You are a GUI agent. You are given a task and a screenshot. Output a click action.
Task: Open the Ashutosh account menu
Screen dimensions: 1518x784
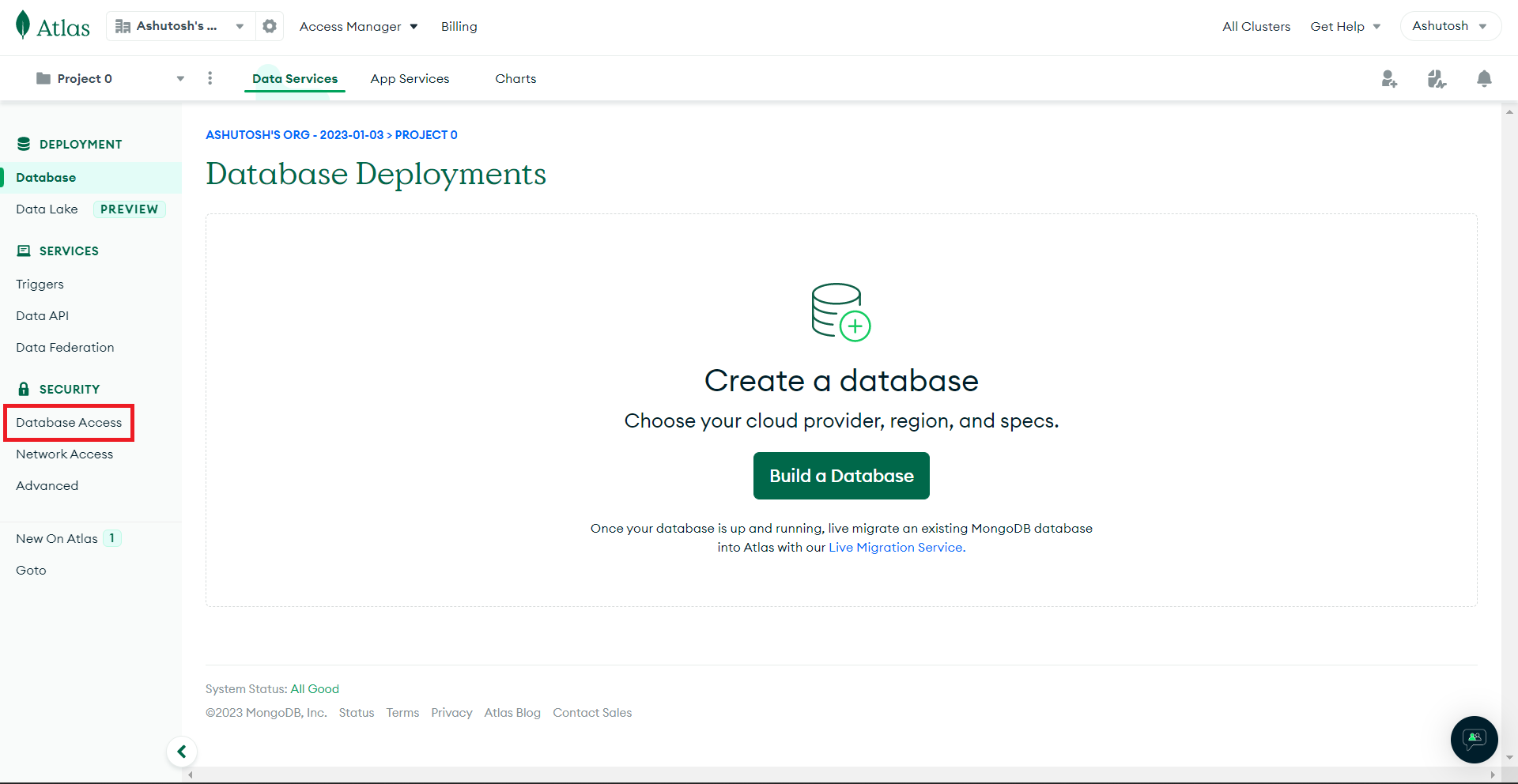pyautogui.click(x=1449, y=25)
